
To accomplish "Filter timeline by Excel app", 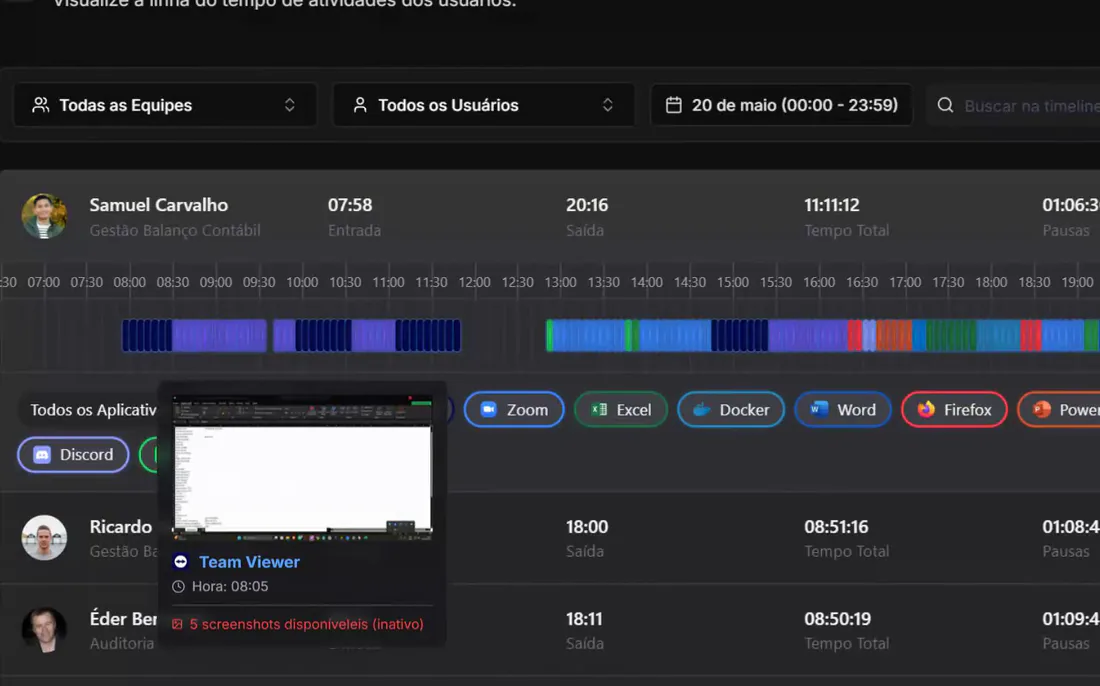I will point(621,410).
